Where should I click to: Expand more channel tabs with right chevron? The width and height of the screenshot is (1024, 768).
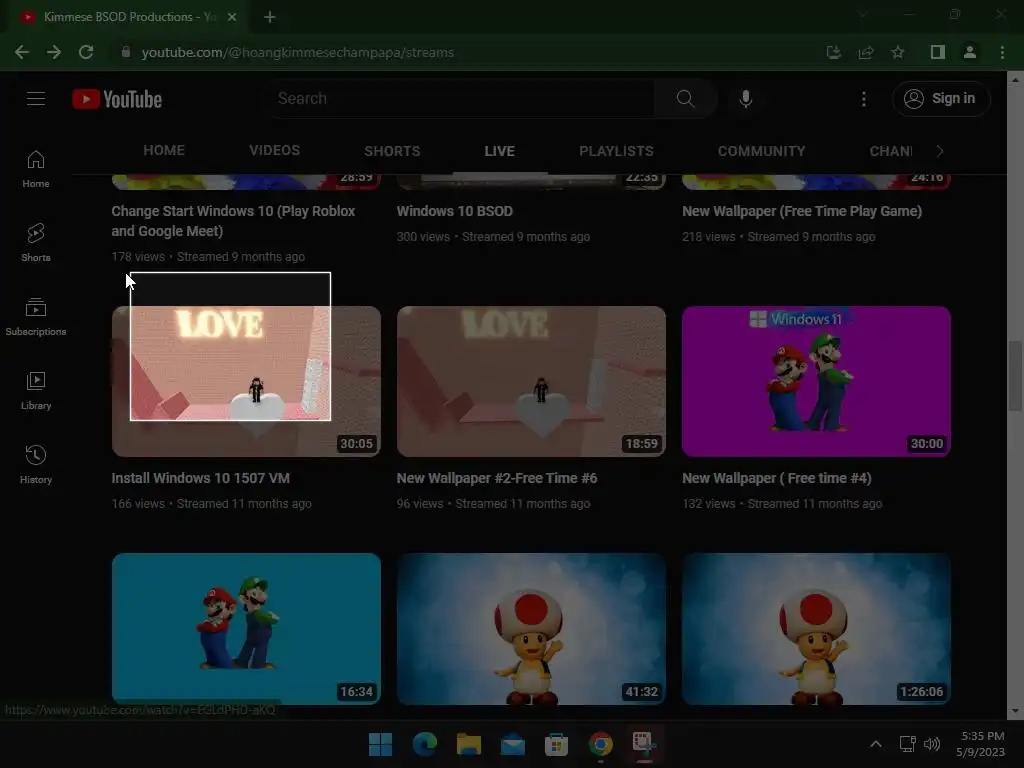(x=940, y=151)
